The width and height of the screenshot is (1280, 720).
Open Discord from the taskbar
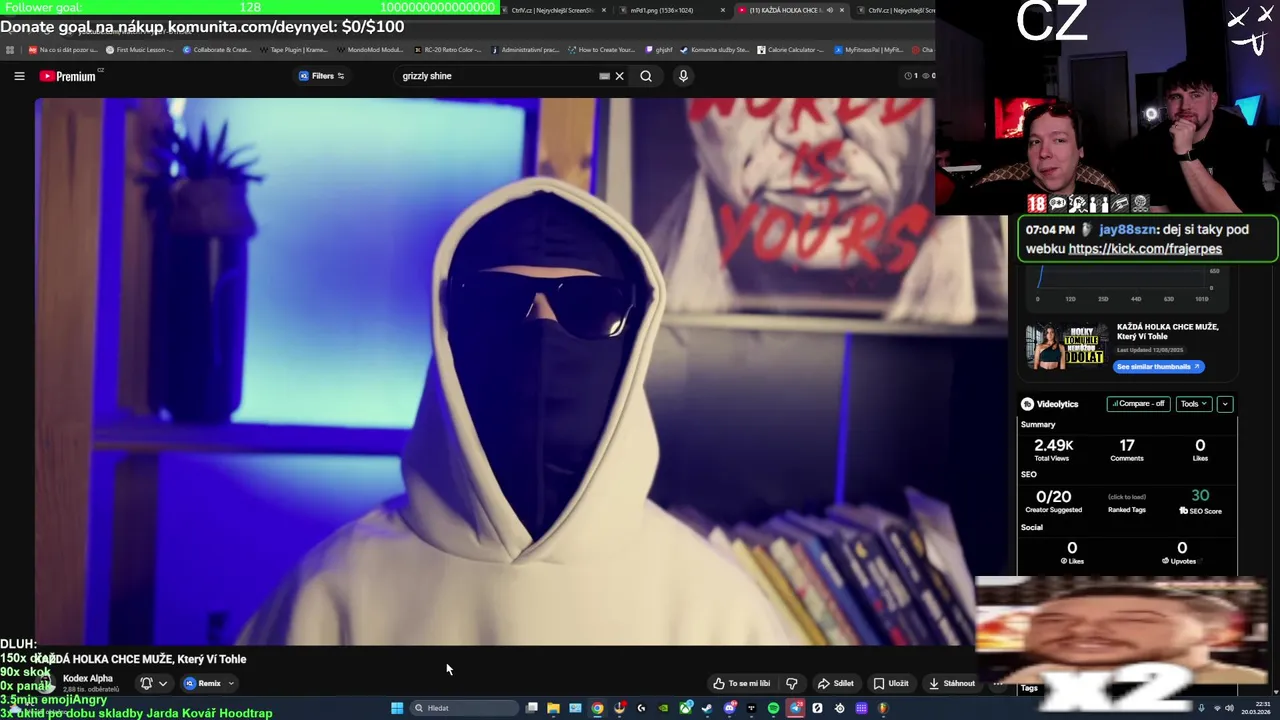click(729, 708)
